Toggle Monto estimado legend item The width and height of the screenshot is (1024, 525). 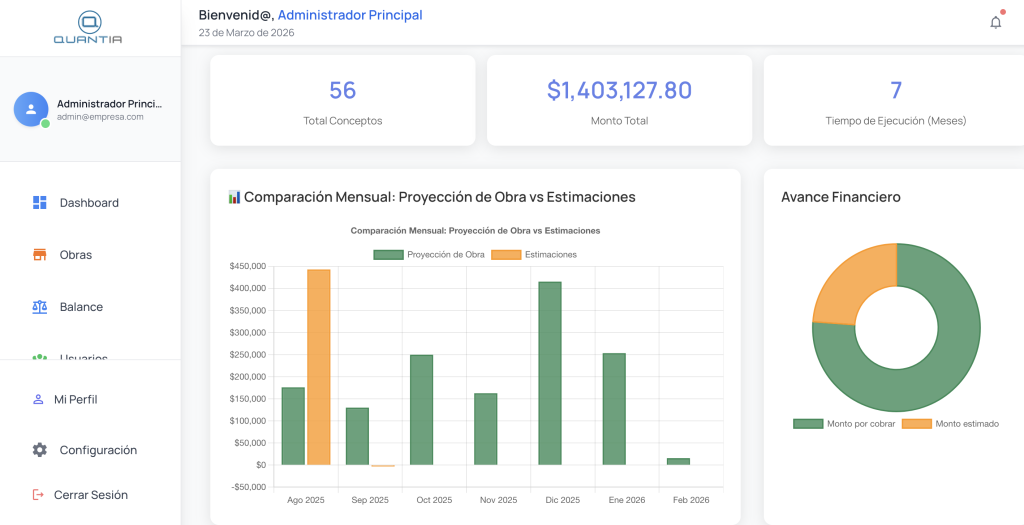pyautogui.click(x=950, y=424)
